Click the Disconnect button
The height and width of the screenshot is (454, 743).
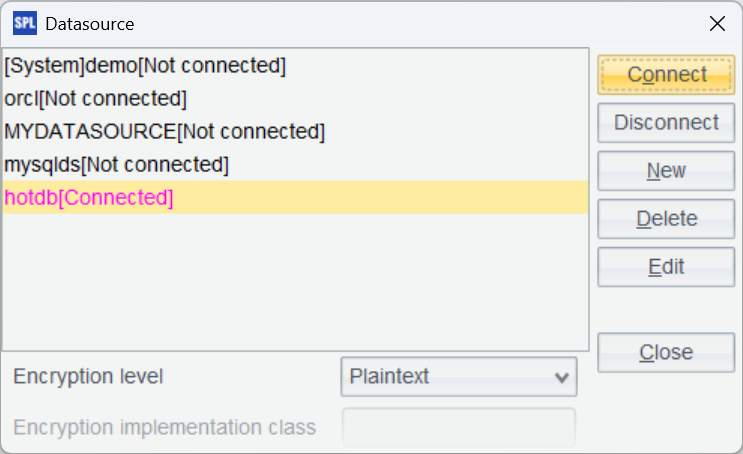pos(666,123)
